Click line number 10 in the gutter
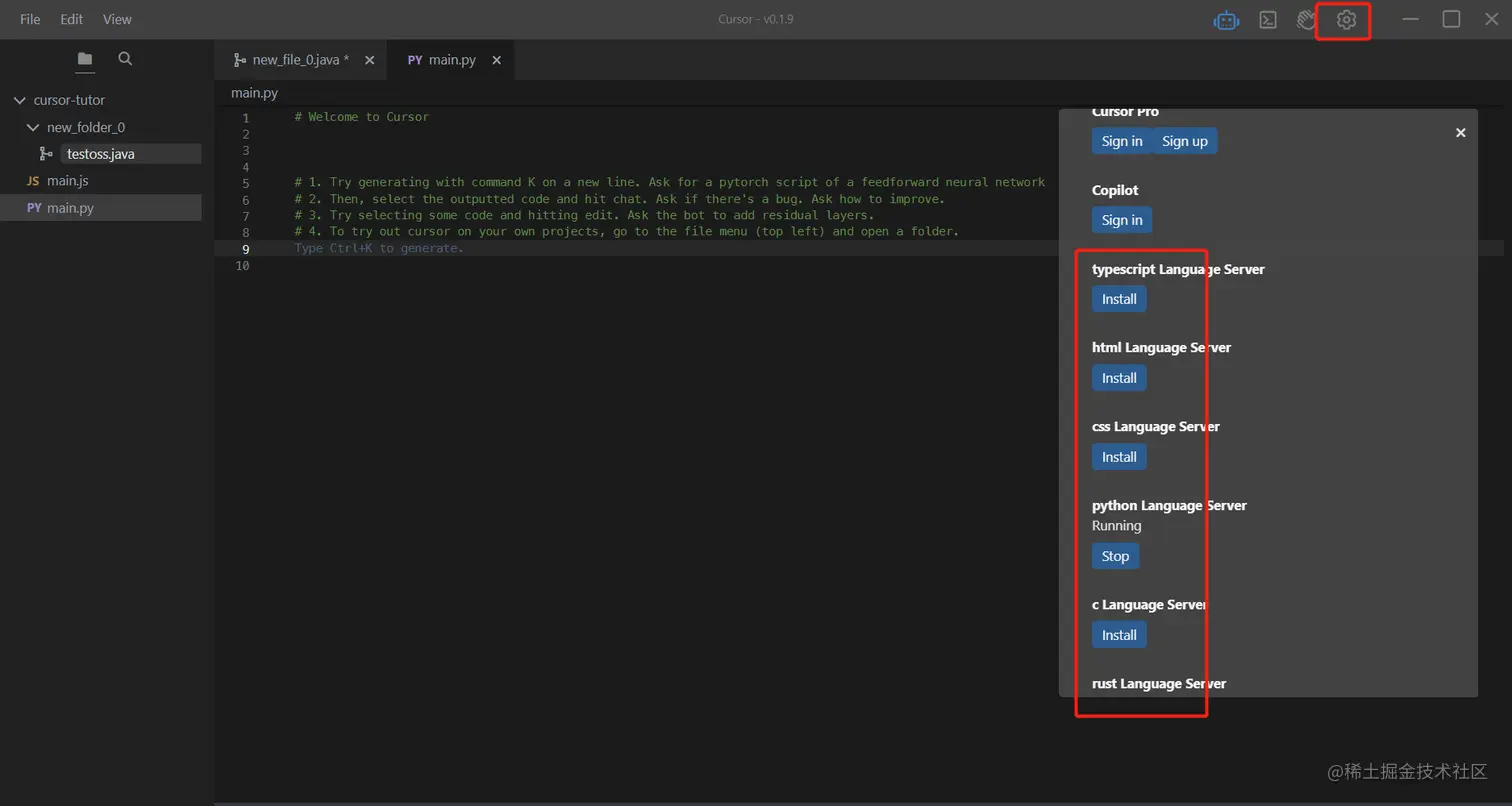The width and height of the screenshot is (1512, 806). click(242, 265)
